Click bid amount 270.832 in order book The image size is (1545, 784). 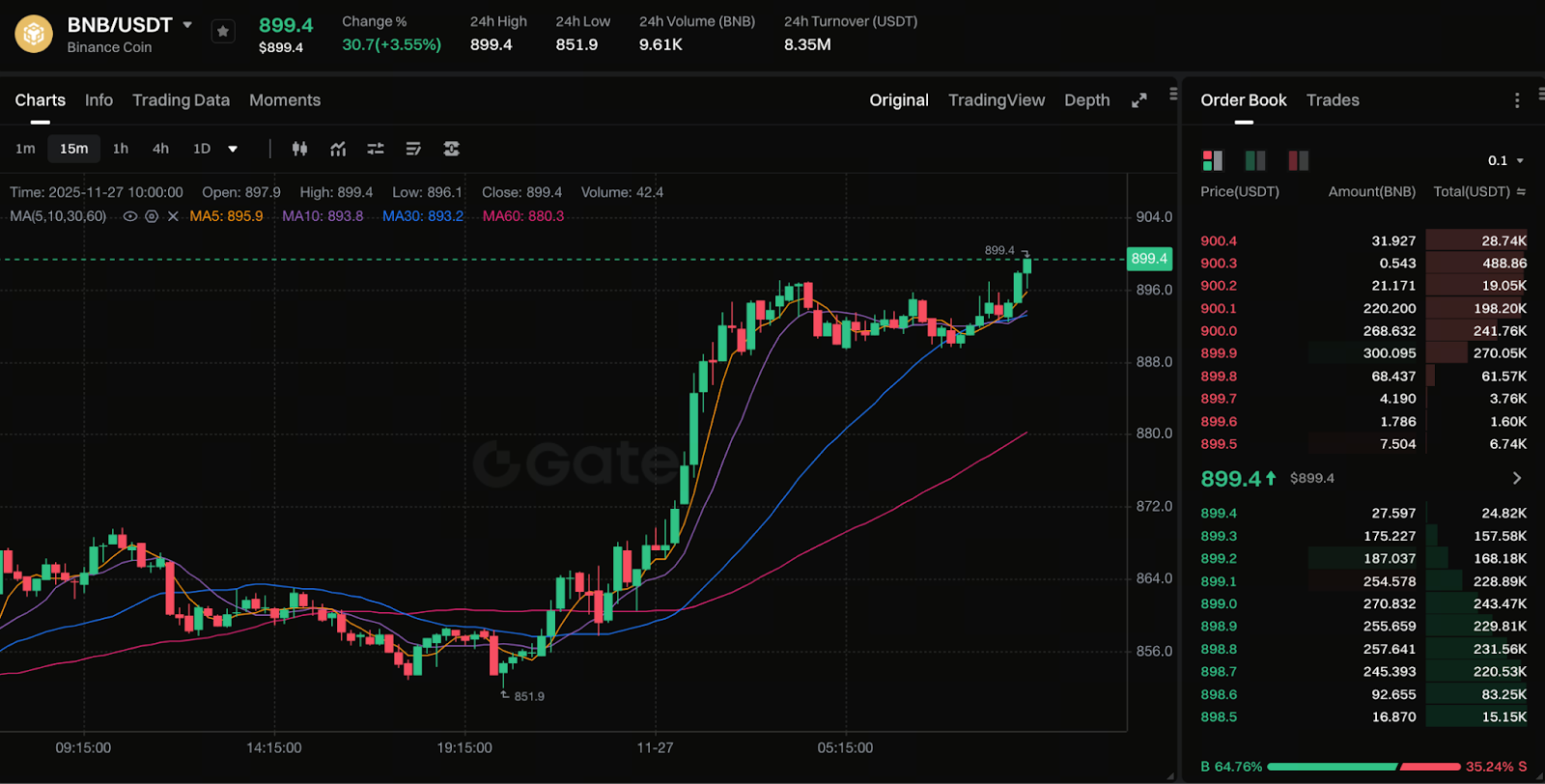[x=1390, y=603]
